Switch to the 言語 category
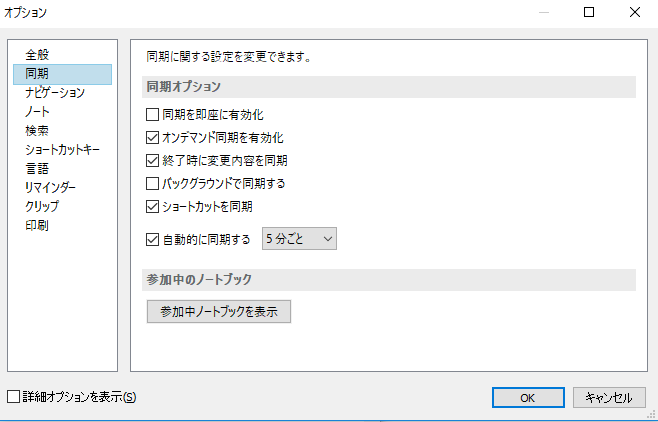Viewport: 658px width, 422px height. click(x=37, y=168)
